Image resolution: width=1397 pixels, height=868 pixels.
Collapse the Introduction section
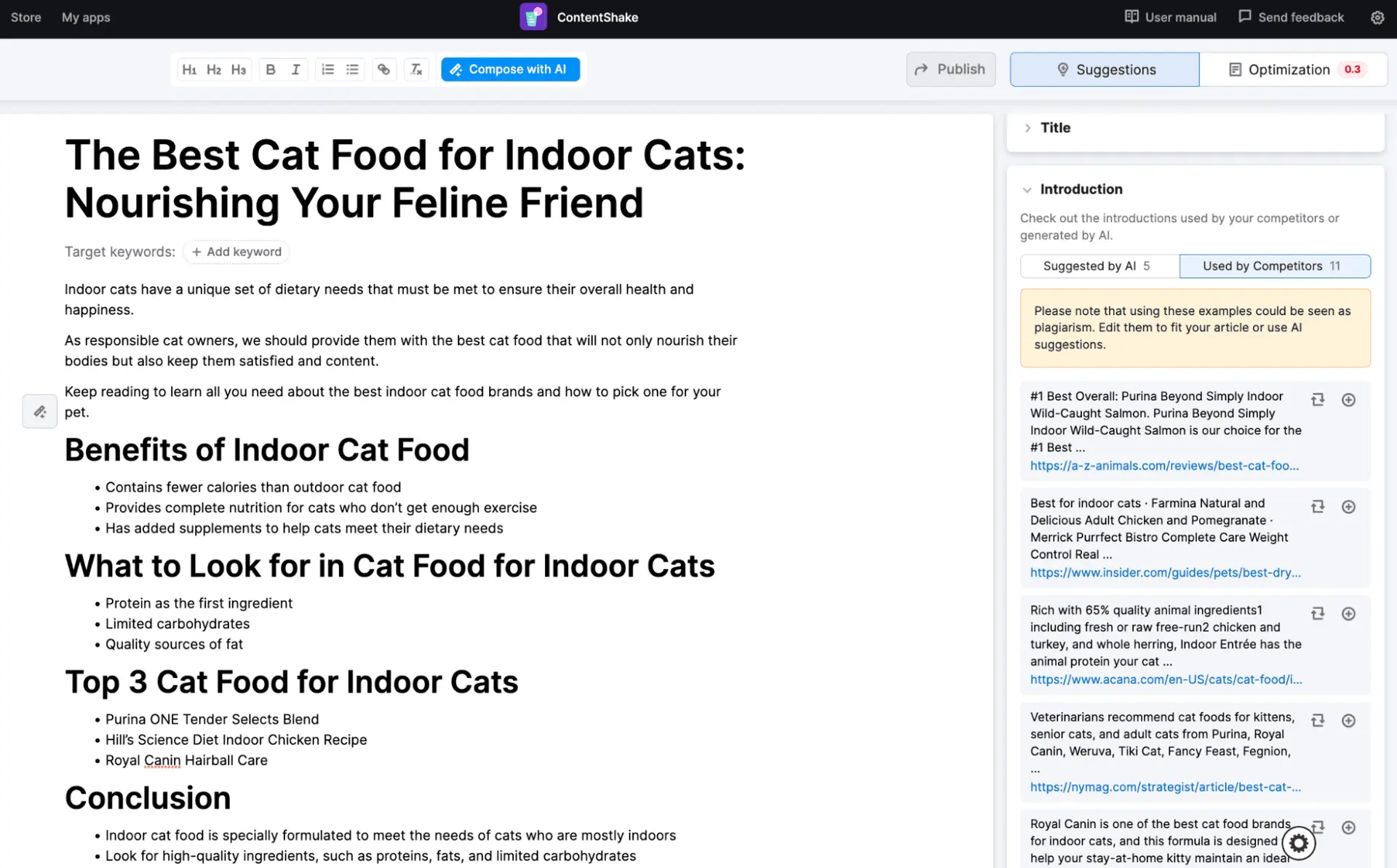coord(1027,190)
